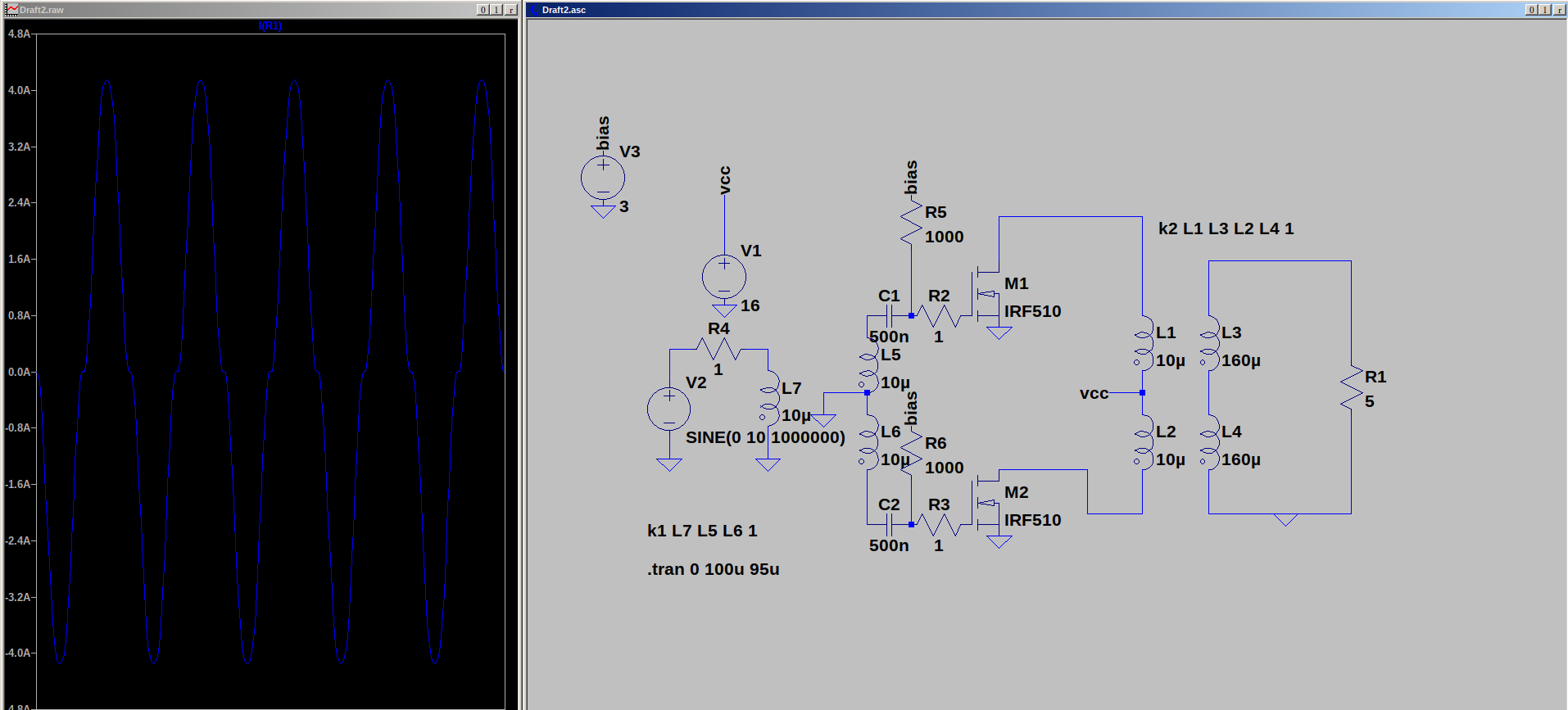Select the k2 L1 L3 L2 L4 1 directive
1568x710 pixels.
point(1226,228)
